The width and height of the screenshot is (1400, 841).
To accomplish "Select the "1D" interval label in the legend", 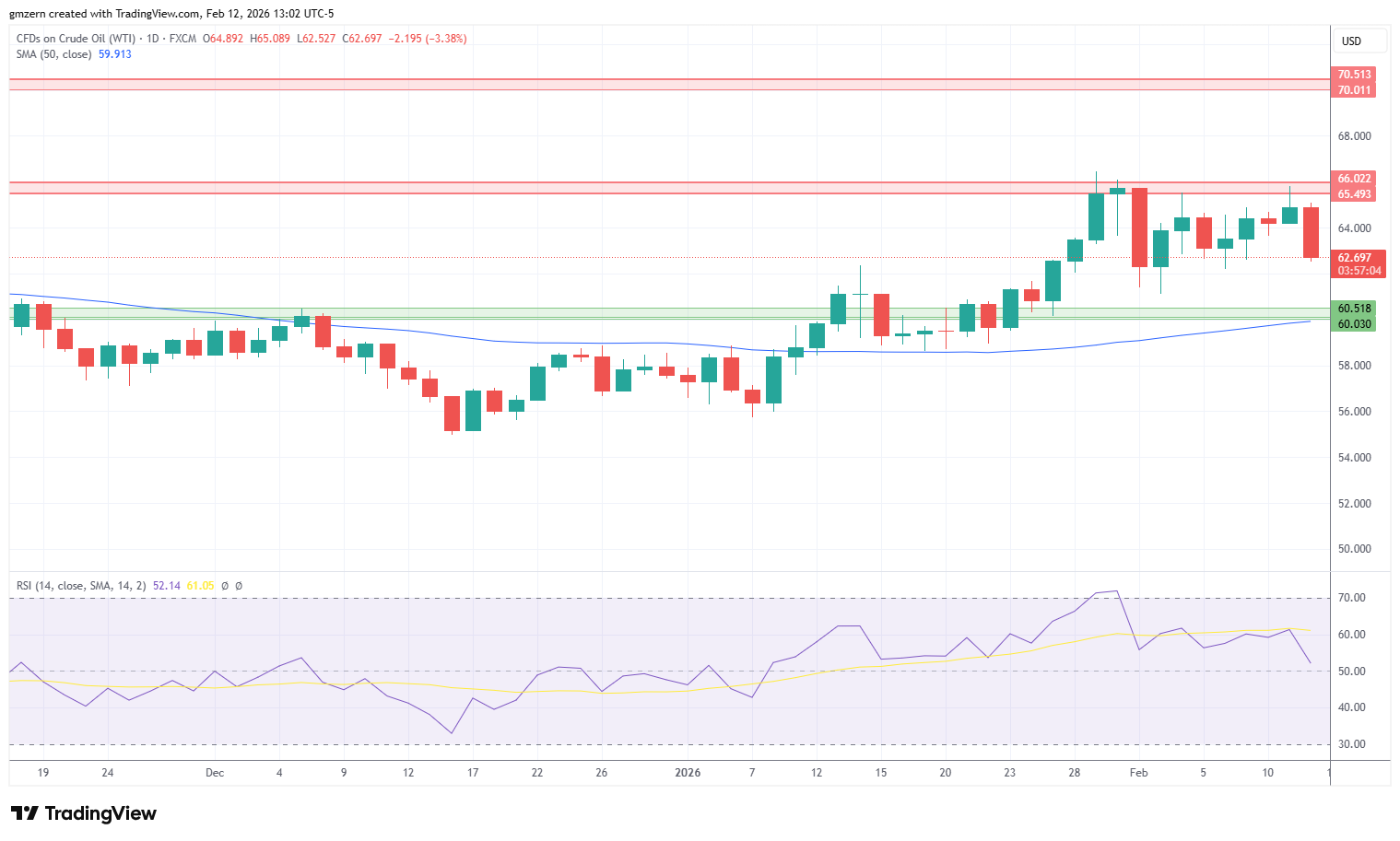I will tap(153, 39).
